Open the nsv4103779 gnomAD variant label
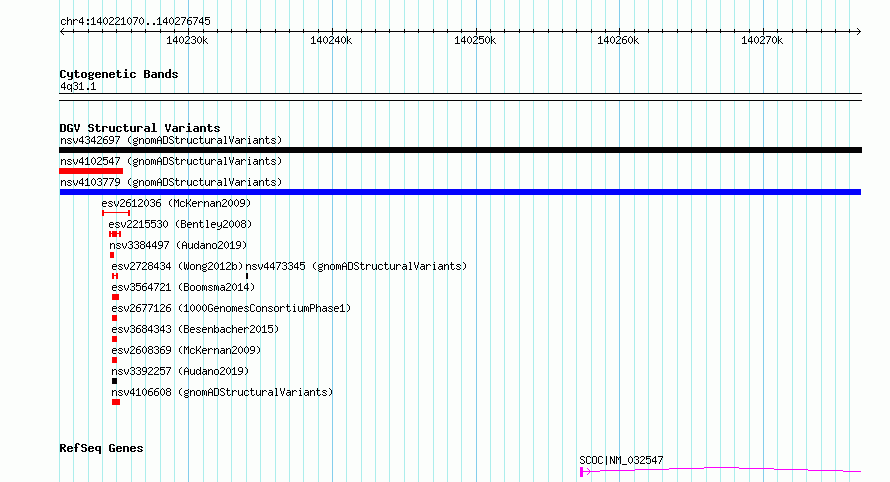Viewport: 890px width, 482px height. [x=171, y=182]
